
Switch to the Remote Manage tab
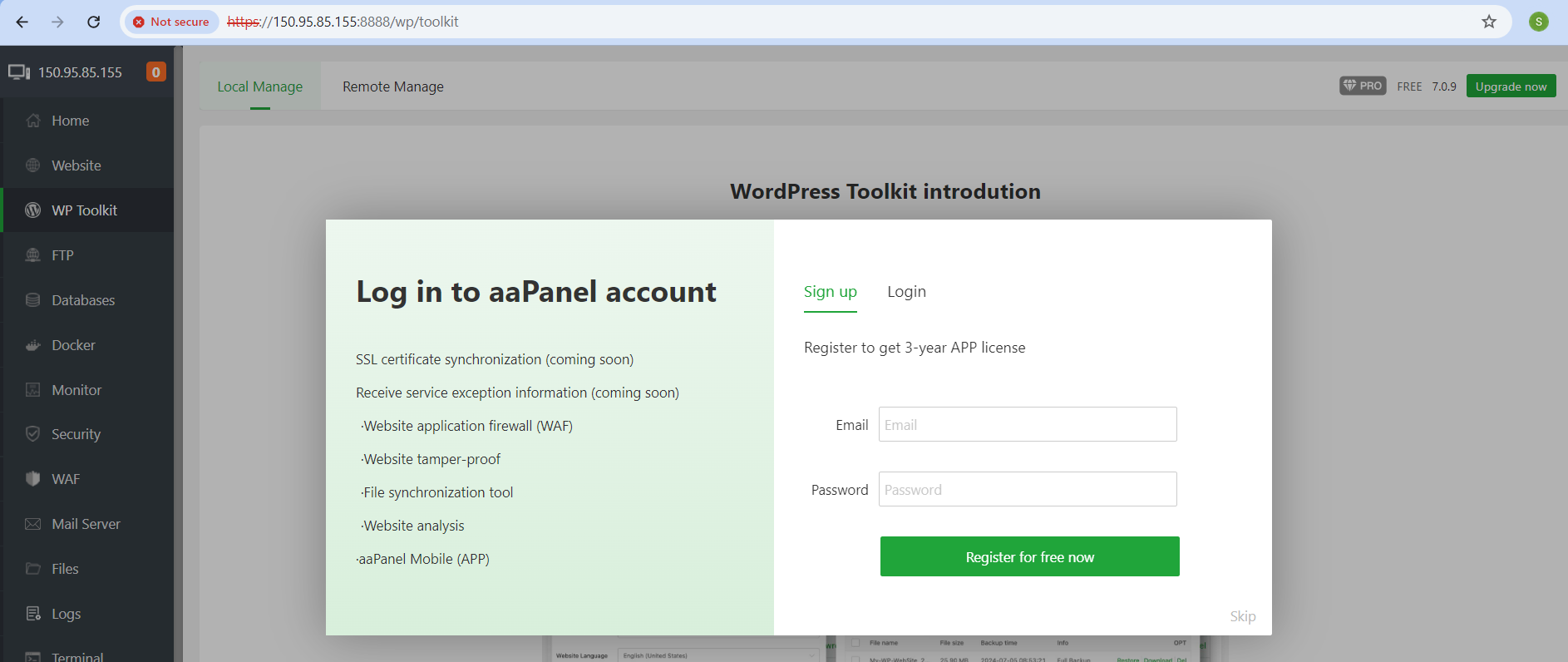click(x=393, y=86)
